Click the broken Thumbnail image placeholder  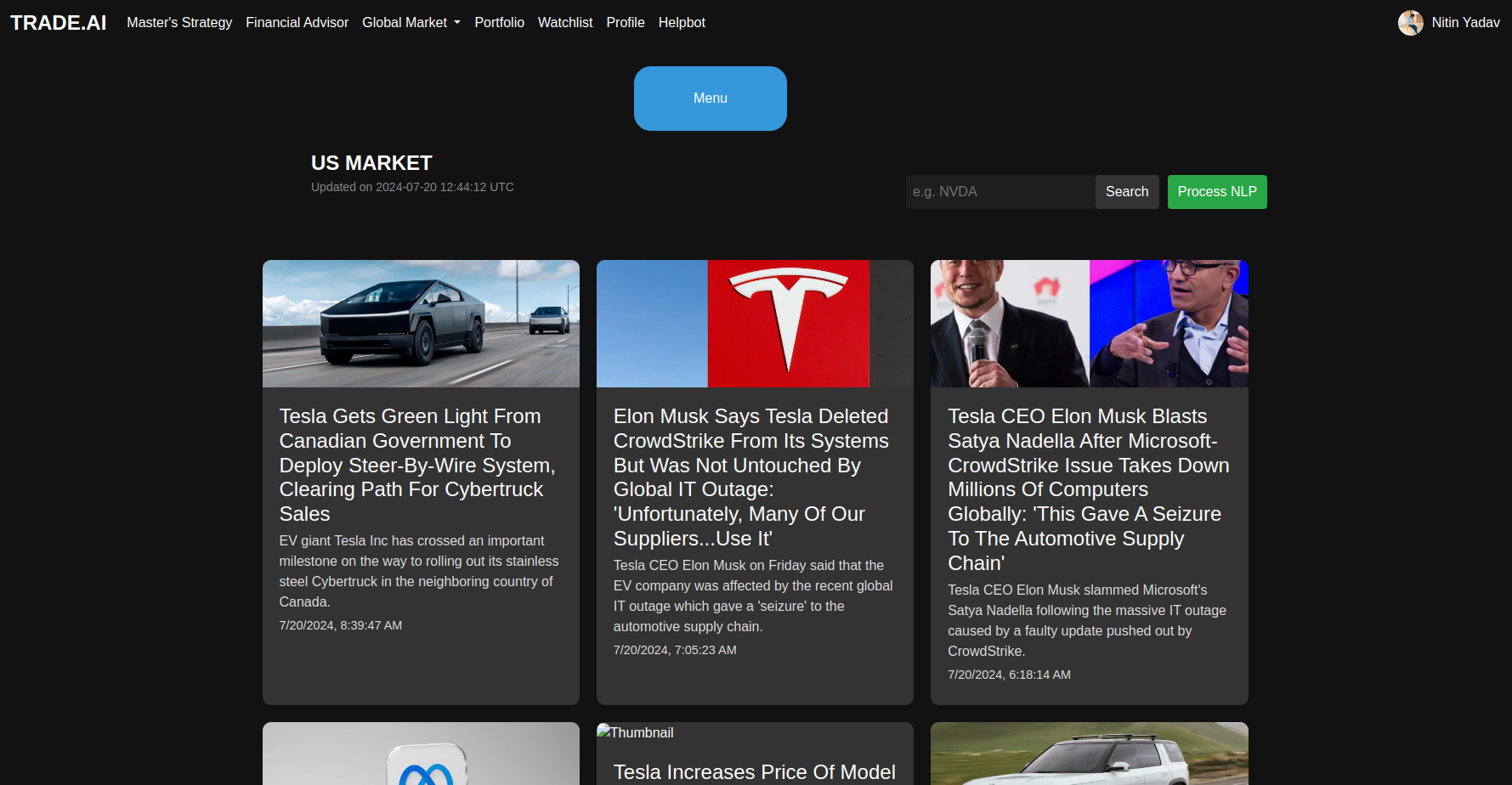click(636, 732)
